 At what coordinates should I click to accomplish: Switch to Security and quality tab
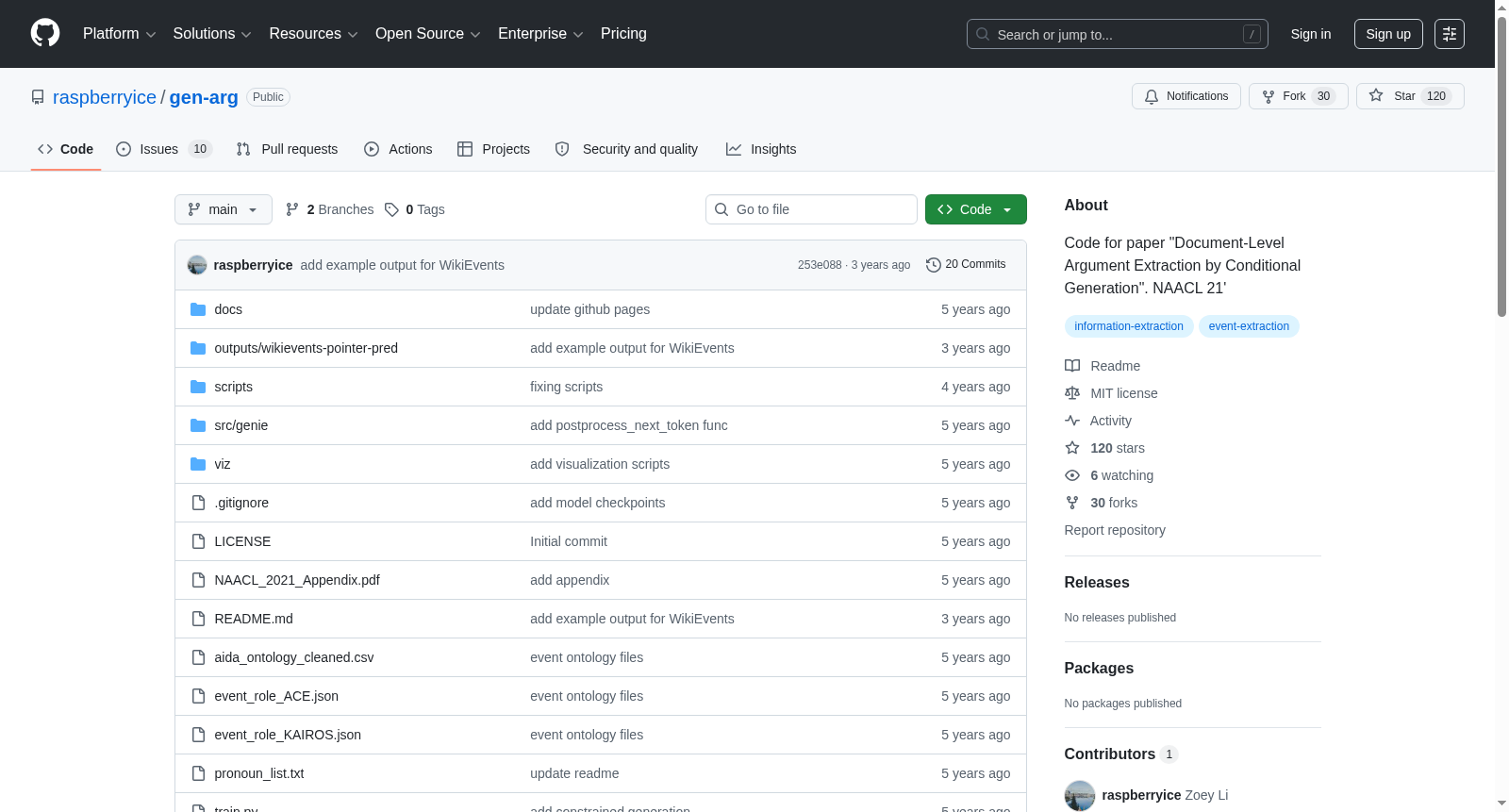[627, 149]
